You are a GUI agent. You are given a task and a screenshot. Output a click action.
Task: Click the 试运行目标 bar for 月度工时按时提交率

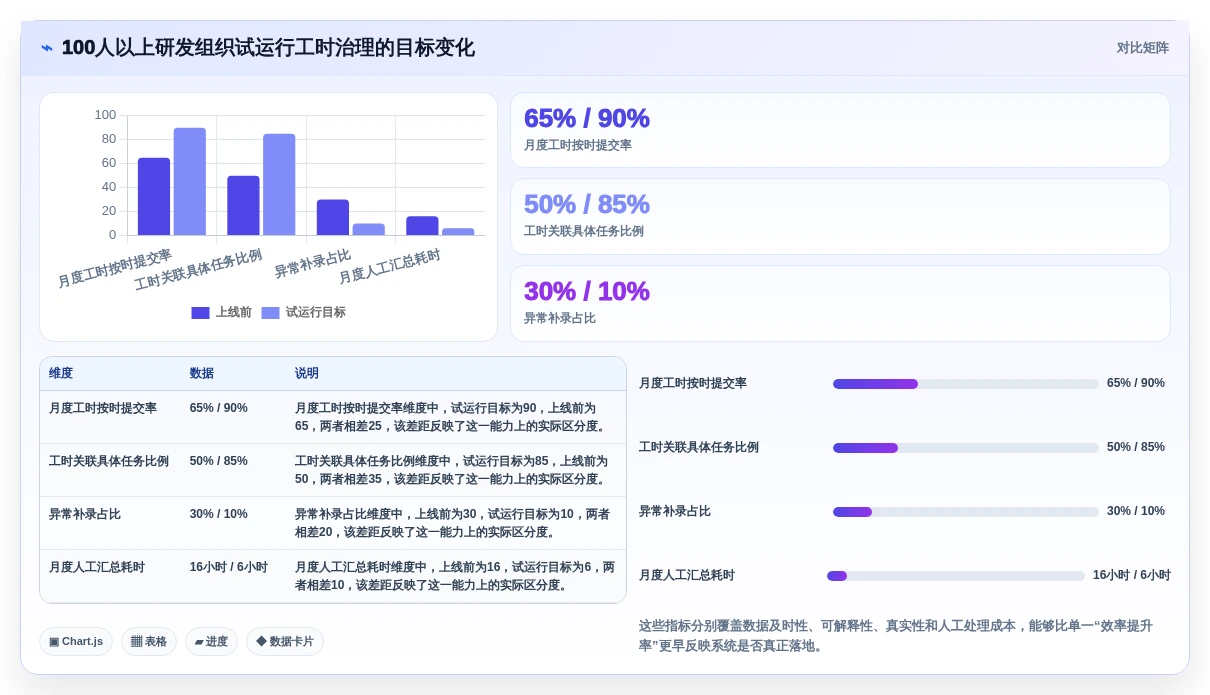(190, 182)
